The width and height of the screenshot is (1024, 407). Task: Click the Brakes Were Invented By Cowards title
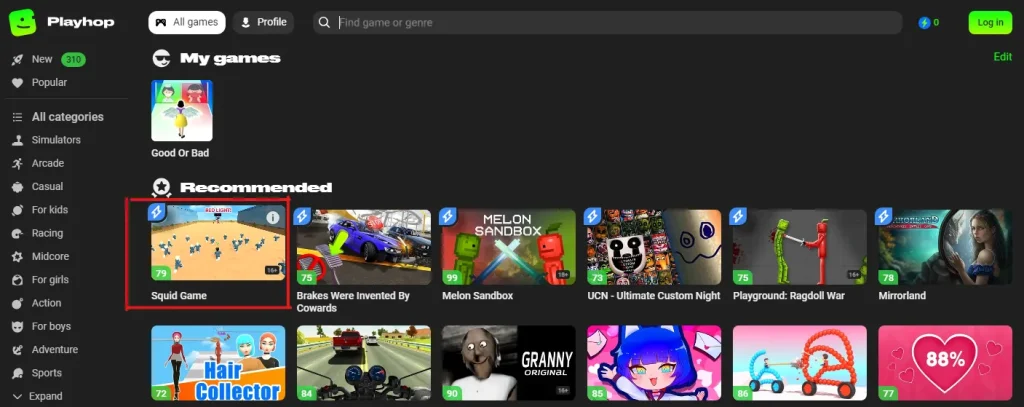point(353,302)
